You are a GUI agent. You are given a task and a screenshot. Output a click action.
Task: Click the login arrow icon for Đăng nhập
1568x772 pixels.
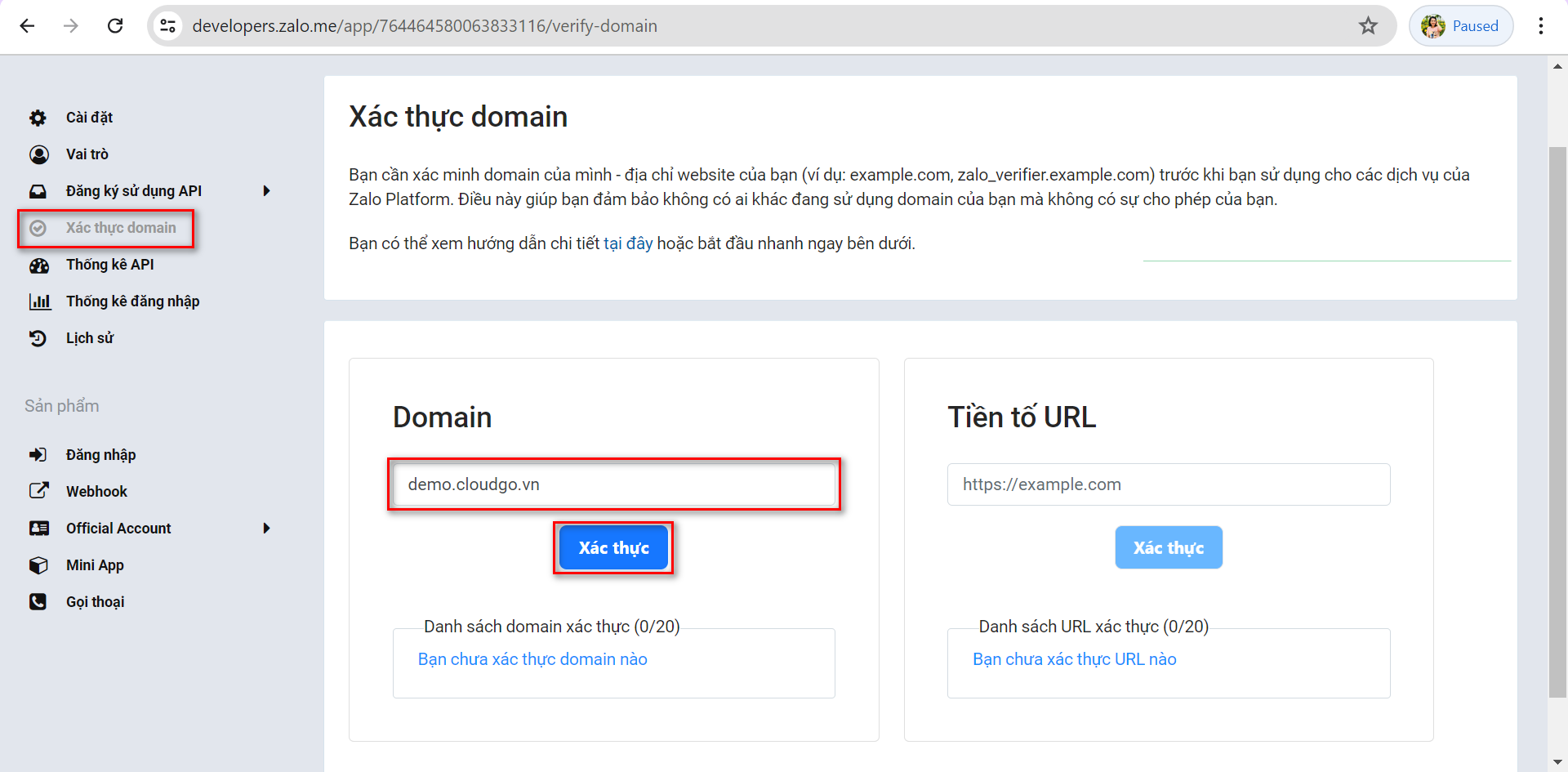tap(38, 454)
